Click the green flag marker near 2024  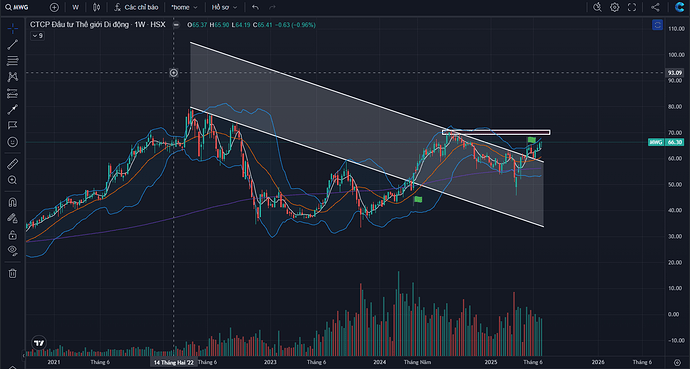point(418,200)
